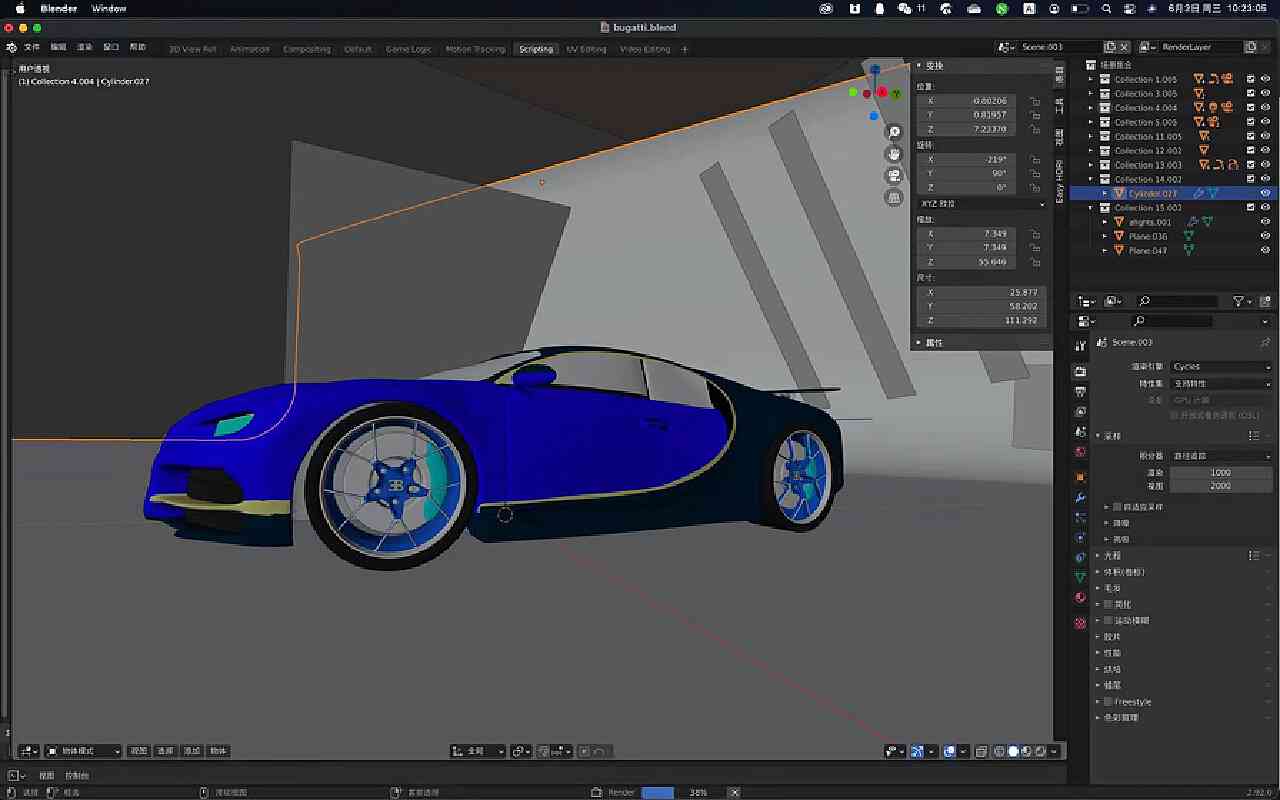Click the Blender logo menu icon
This screenshot has width=1280, height=800.
(x=11, y=48)
